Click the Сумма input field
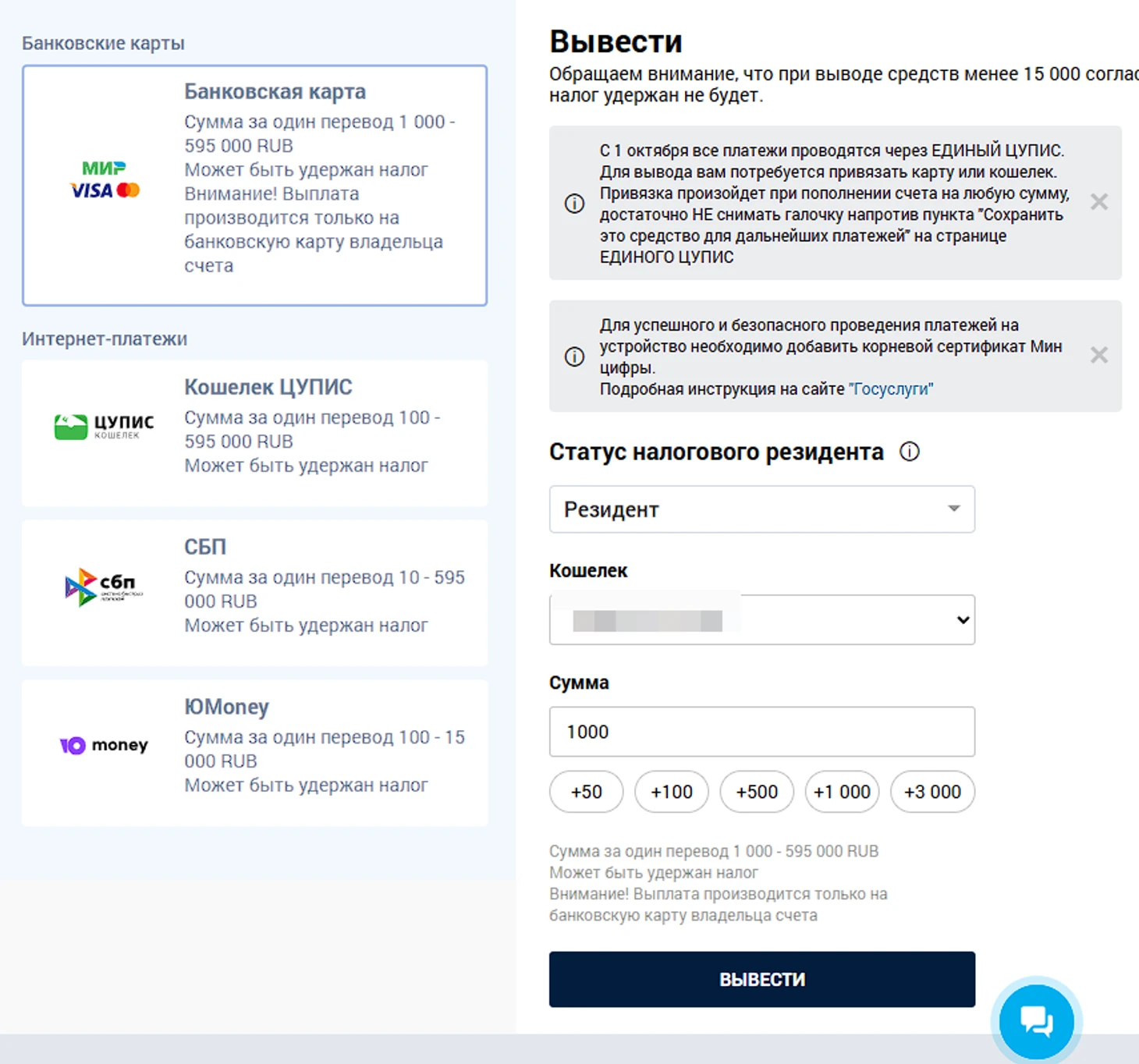This screenshot has height=1064, width=1139. coord(762,732)
